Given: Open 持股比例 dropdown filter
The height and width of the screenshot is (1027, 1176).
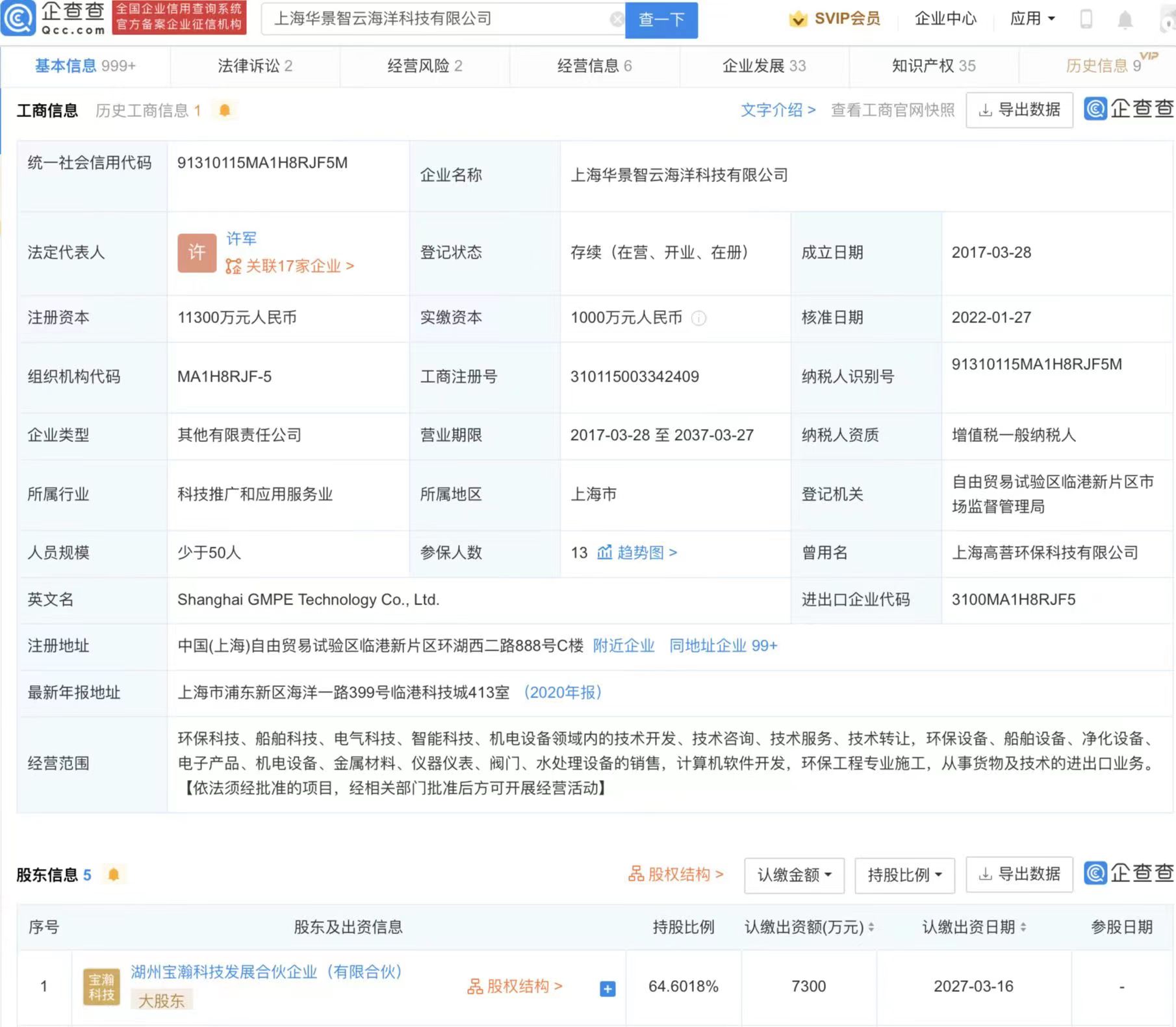Looking at the screenshot, I should point(904,875).
